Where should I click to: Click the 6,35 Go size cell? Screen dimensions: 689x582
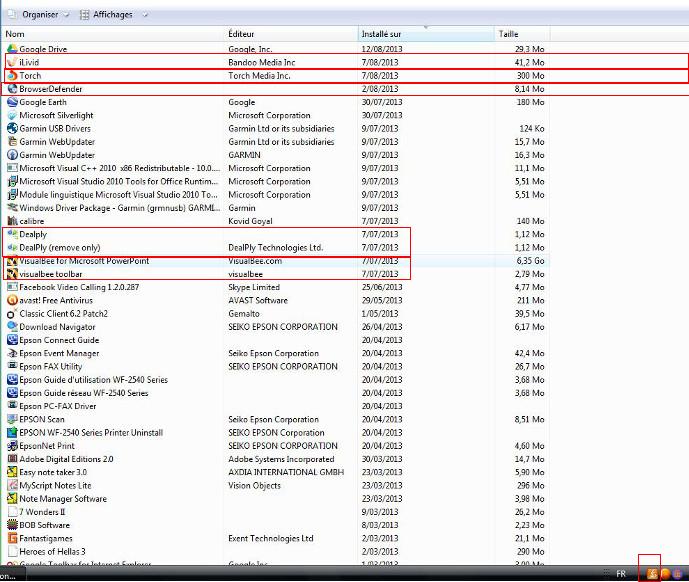pyautogui.click(x=530, y=261)
